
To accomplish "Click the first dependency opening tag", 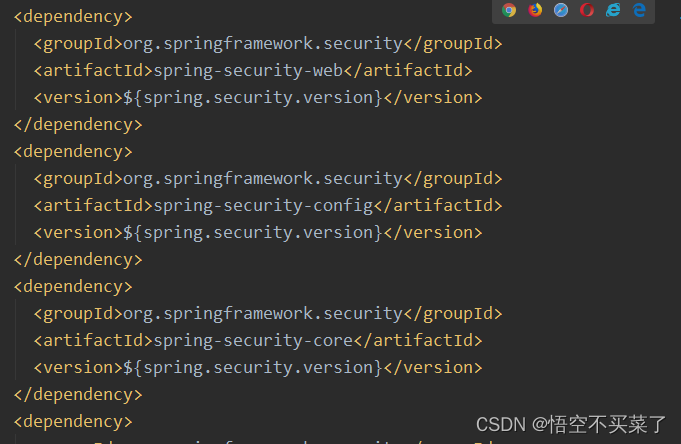I will 72,16.
